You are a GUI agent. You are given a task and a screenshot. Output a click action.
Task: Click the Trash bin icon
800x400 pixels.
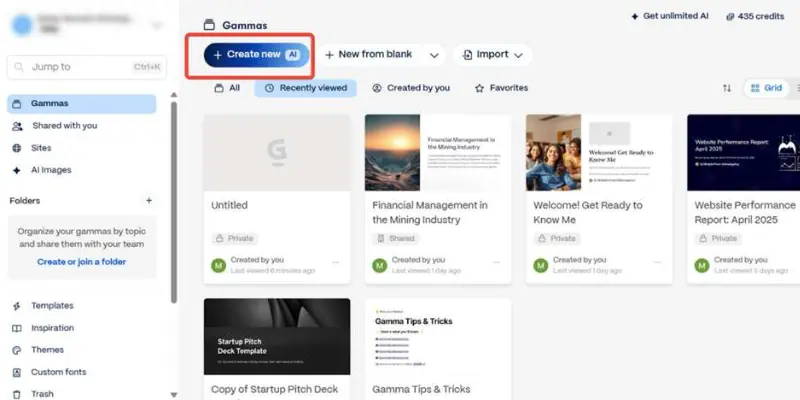pyautogui.click(x=17, y=394)
